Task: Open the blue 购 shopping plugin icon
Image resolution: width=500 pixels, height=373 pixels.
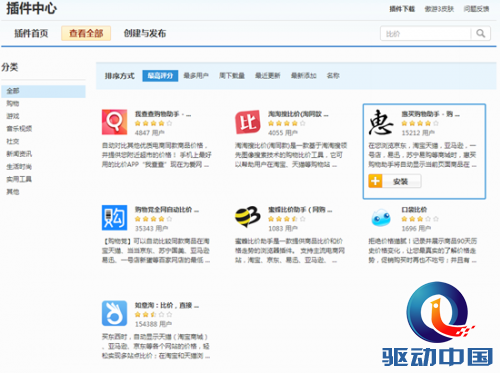Action: 114,218
